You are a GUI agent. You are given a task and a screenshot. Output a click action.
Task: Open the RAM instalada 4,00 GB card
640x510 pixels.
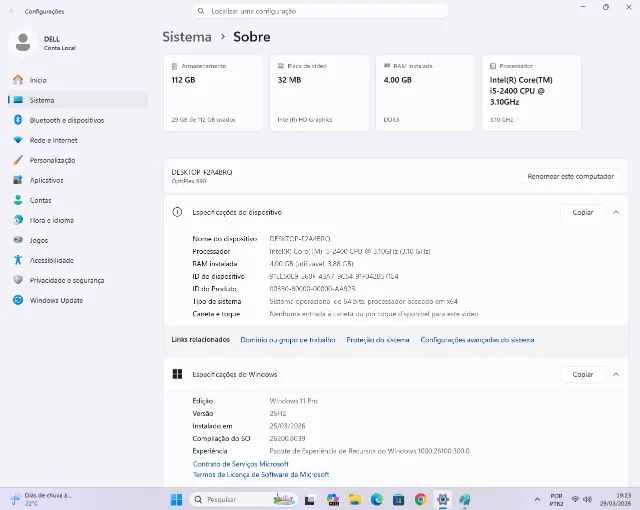pos(425,93)
